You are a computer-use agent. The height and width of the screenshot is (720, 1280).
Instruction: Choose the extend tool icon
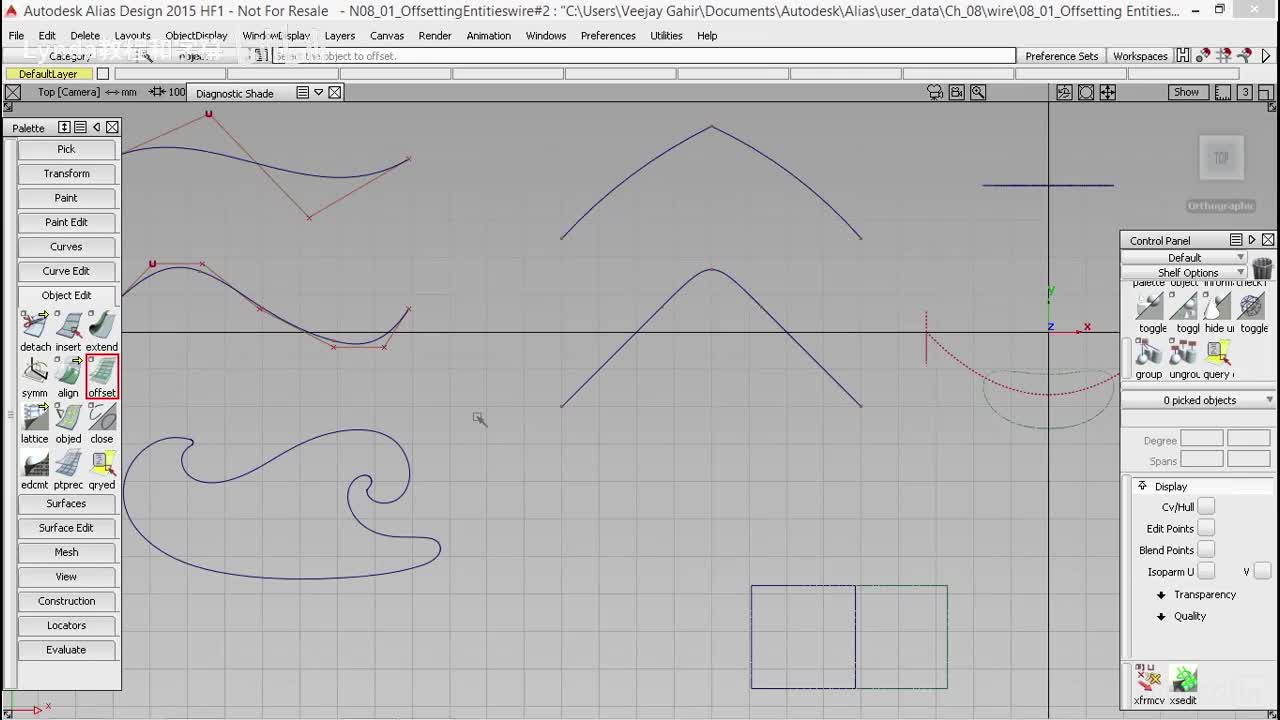[x=102, y=325]
